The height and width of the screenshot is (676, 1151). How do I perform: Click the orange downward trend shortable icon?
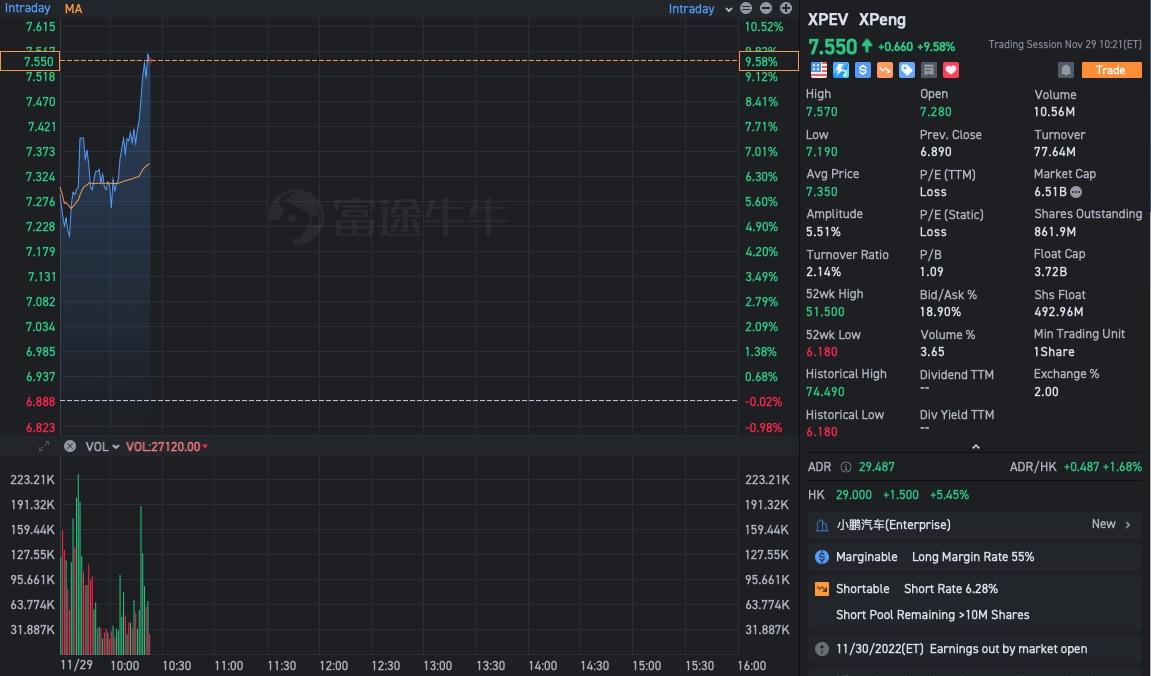pyautogui.click(x=885, y=70)
